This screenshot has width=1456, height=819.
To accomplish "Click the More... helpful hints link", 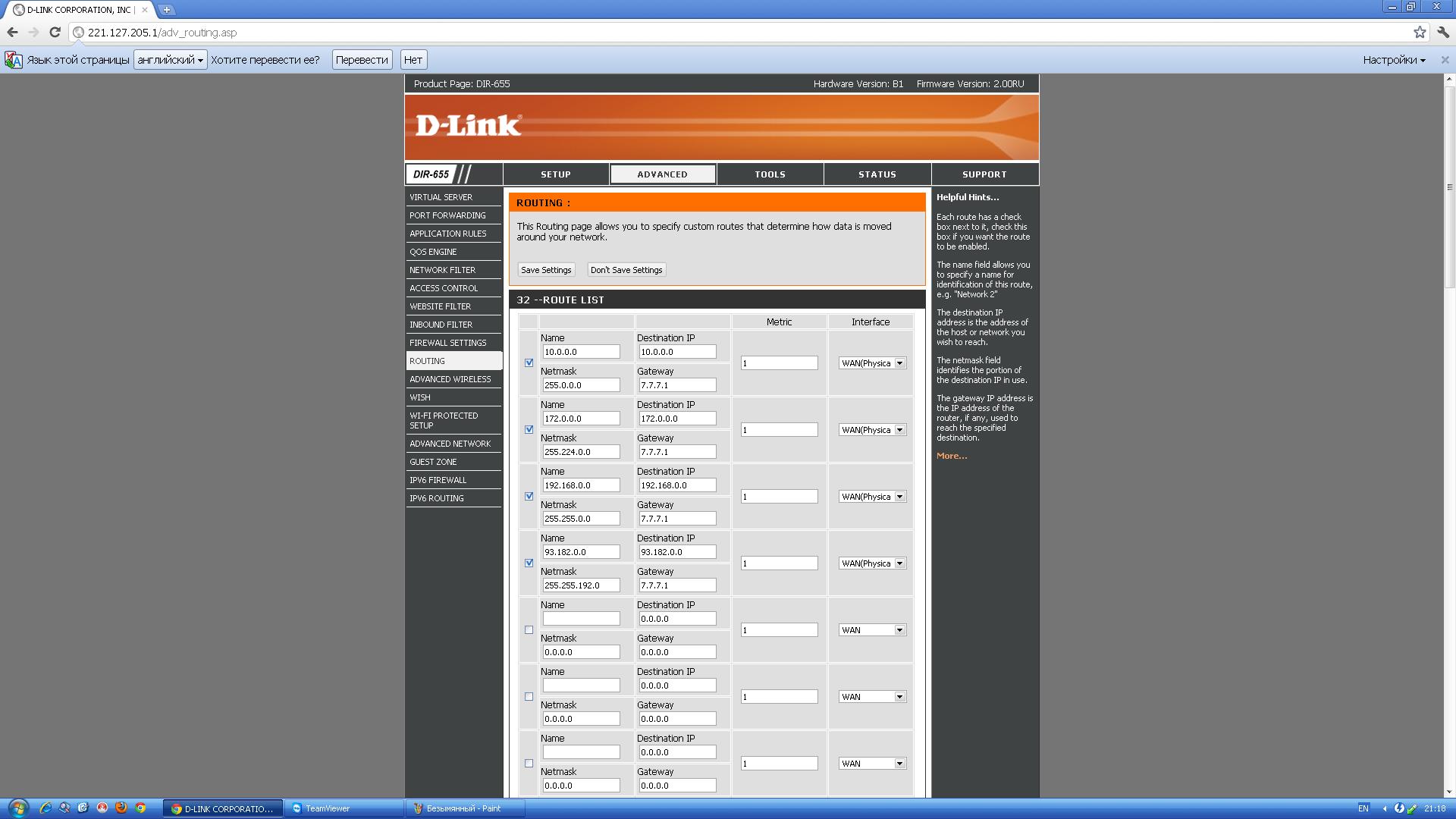I will pos(951,456).
